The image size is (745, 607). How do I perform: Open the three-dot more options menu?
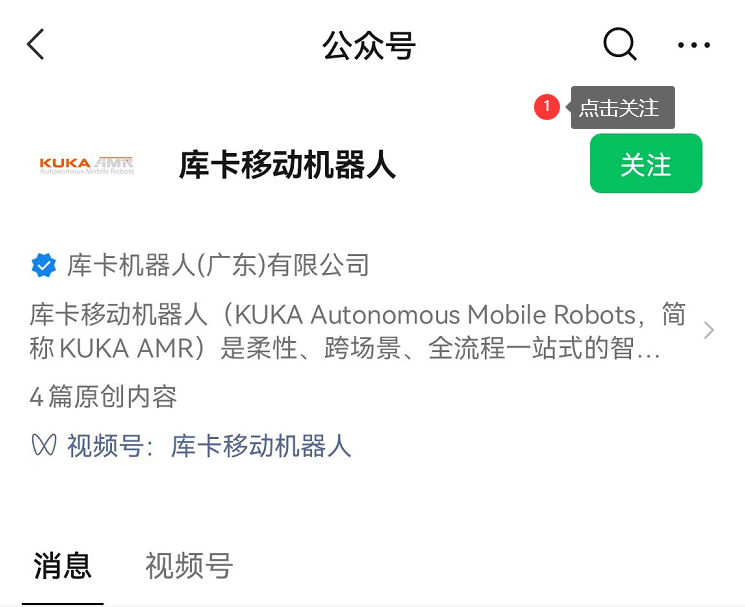coord(694,45)
